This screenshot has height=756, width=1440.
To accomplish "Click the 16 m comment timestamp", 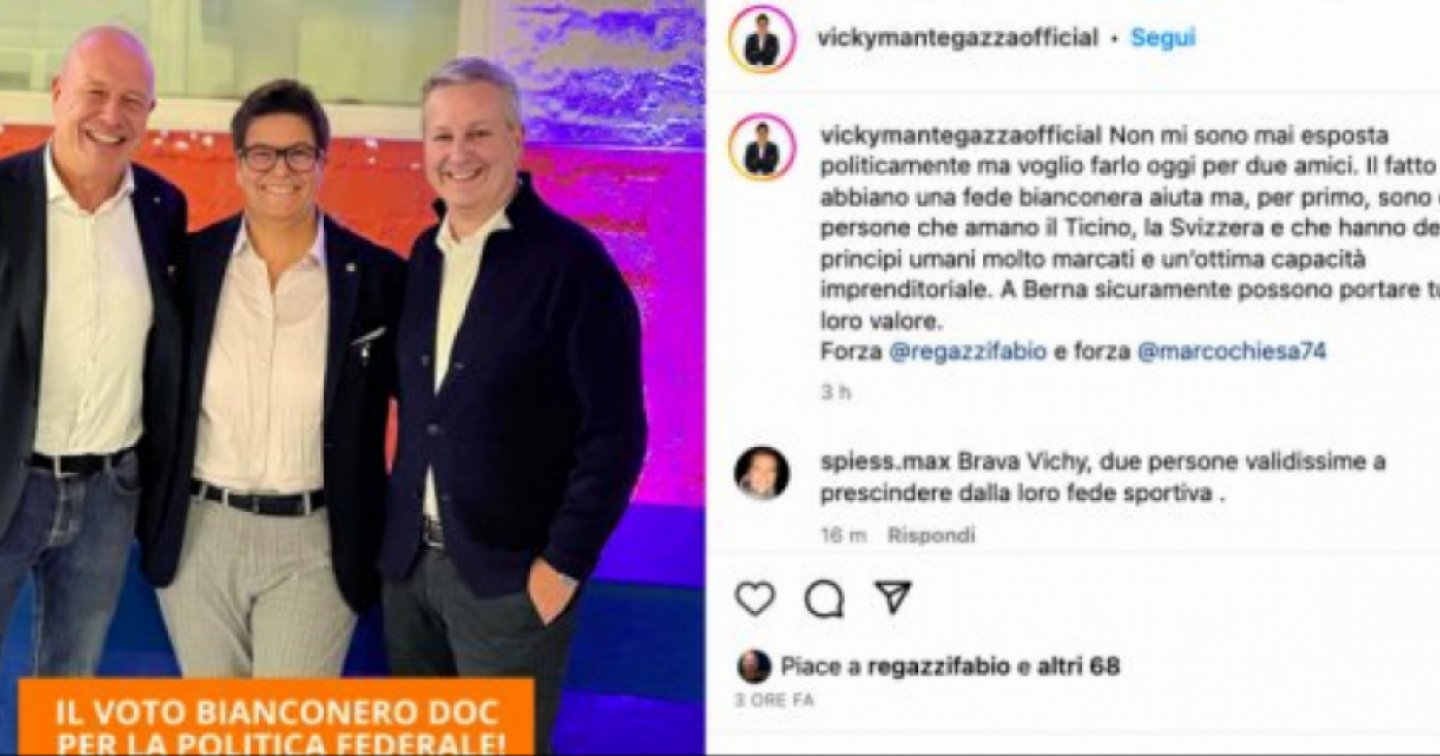I will 843,536.
